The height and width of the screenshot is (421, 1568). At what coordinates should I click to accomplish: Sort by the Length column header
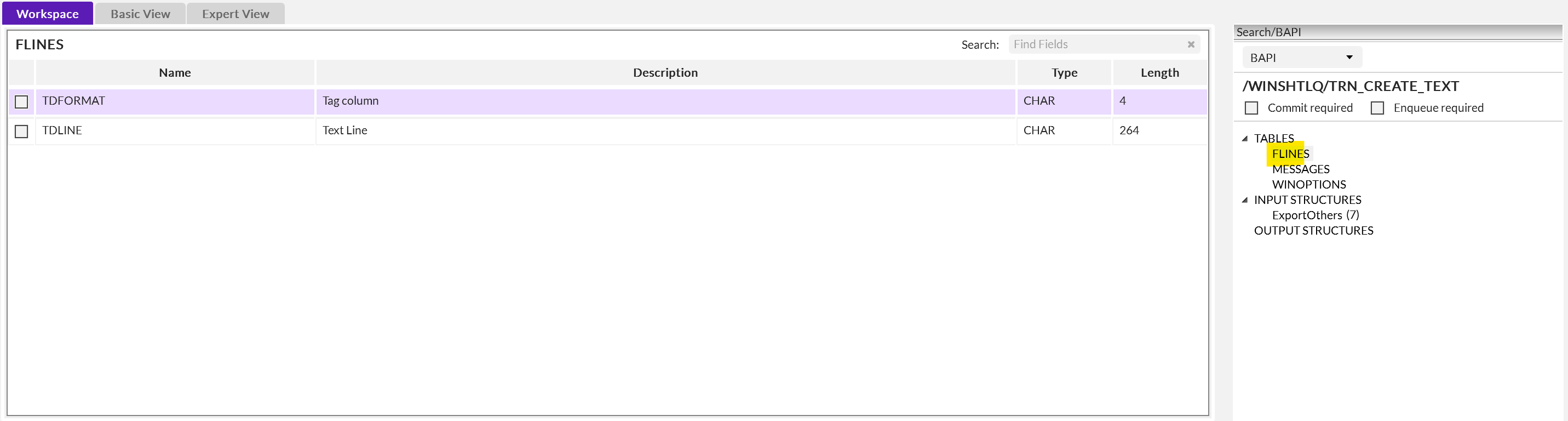[1159, 72]
